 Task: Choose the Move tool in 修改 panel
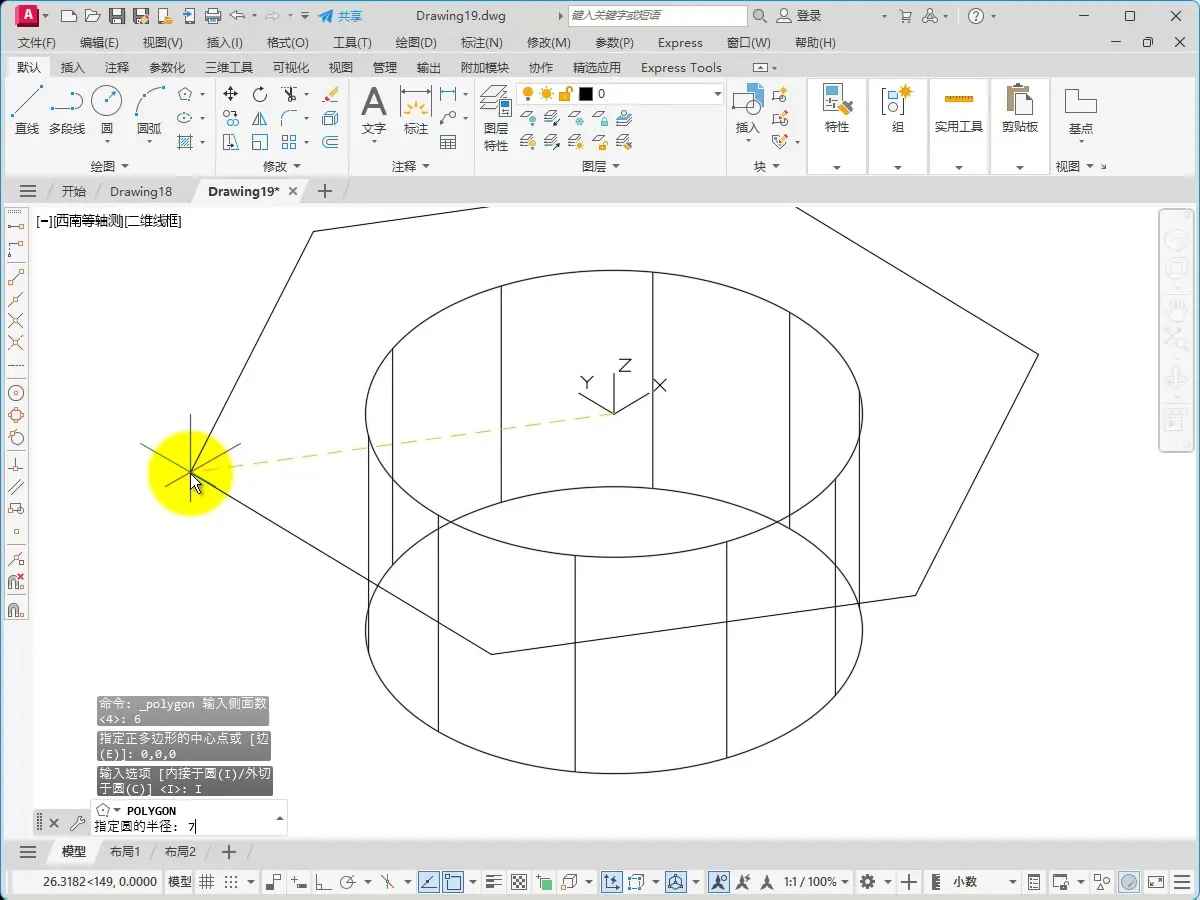(230, 94)
